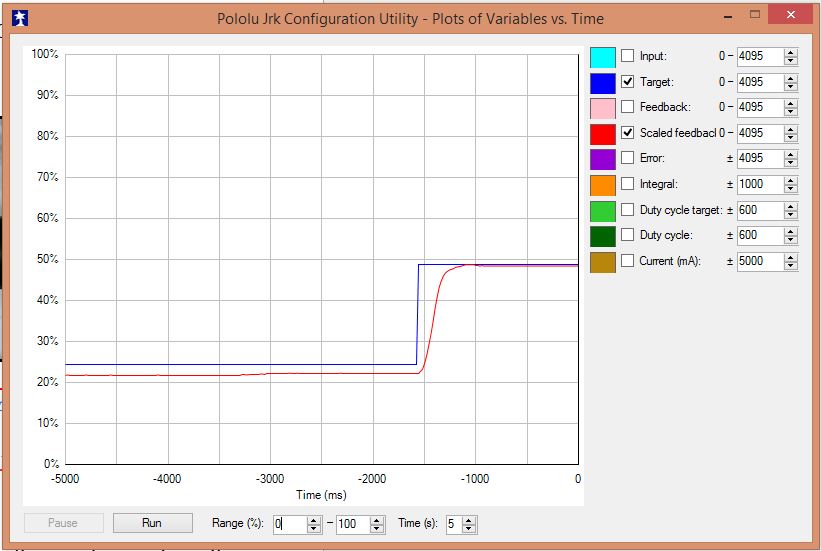This screenshot has height=551, width=821.
Task: Click the Scaled feedback range value field
Action: [x=760, y=133]
